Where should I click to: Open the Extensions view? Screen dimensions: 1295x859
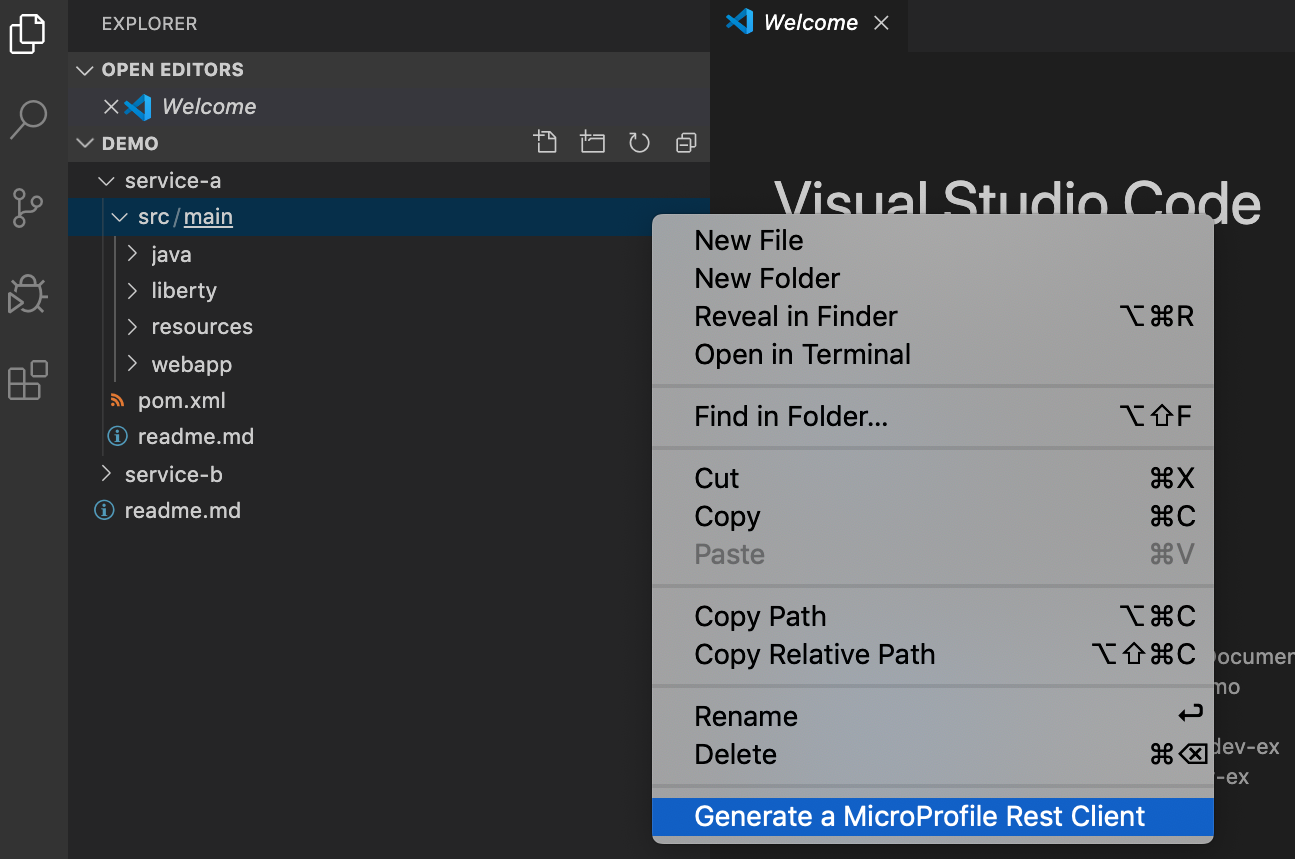(x=27, y=380)
